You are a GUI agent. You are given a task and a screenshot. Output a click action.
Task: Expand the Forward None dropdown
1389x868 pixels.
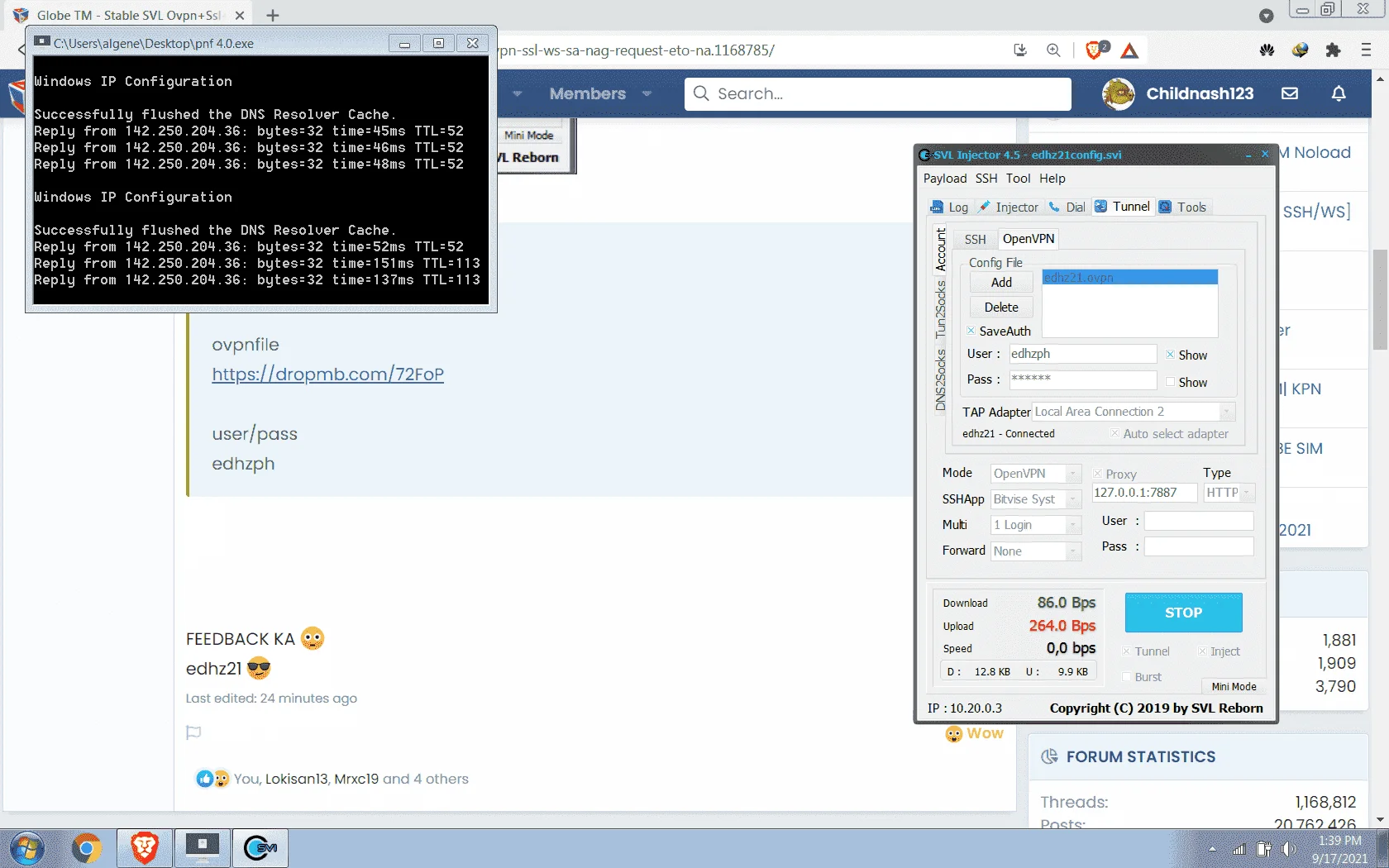coord(1073,551)
